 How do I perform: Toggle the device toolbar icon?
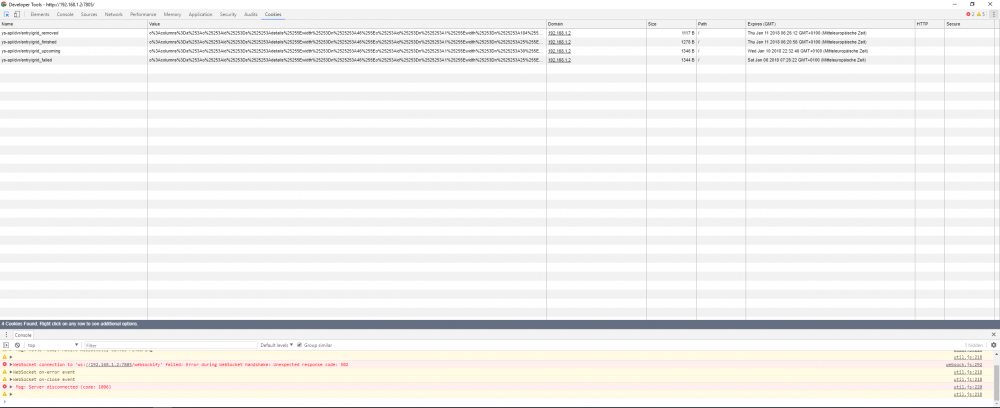17,14
